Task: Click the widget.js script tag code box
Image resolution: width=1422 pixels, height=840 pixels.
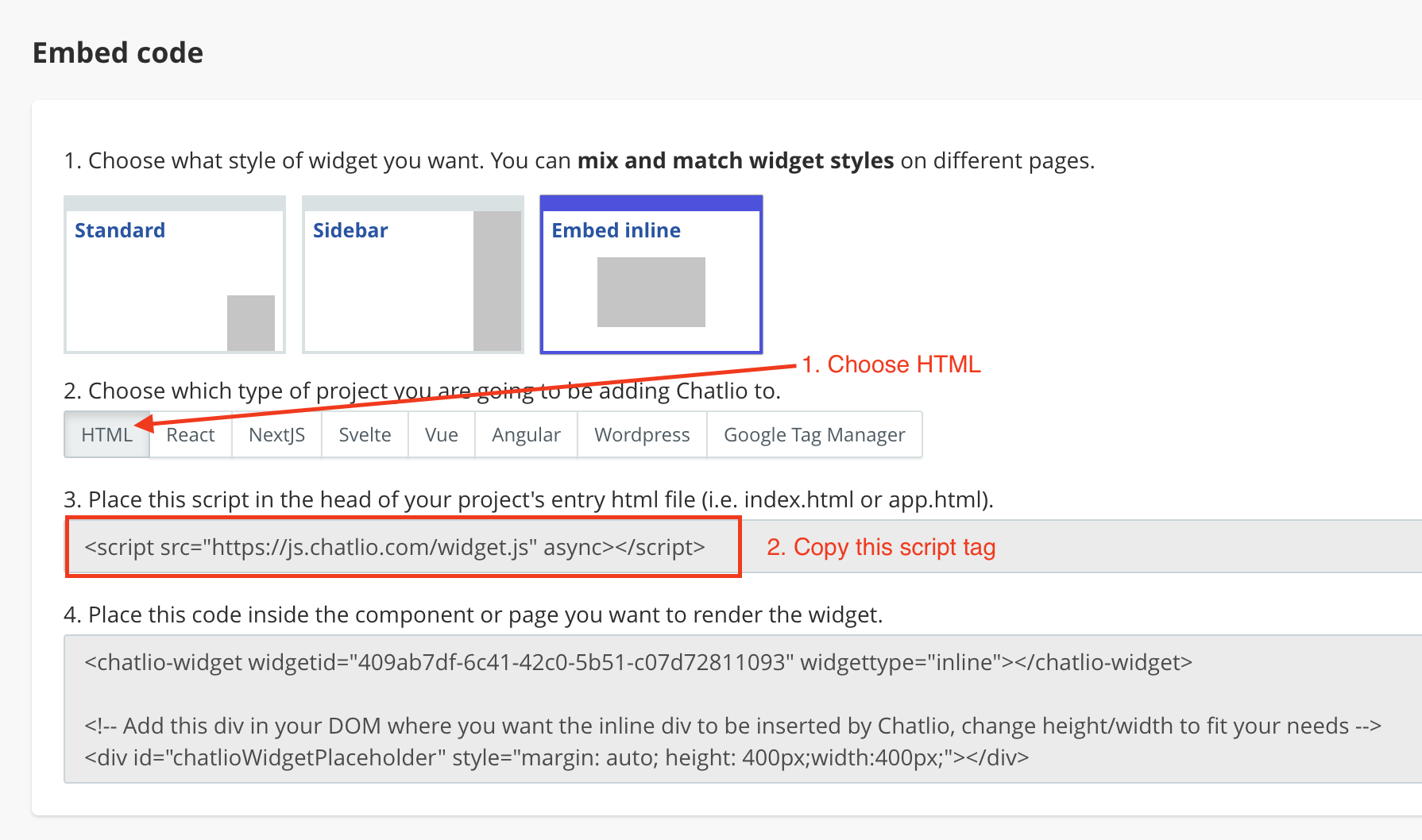Action: click(x=743, y=547)
